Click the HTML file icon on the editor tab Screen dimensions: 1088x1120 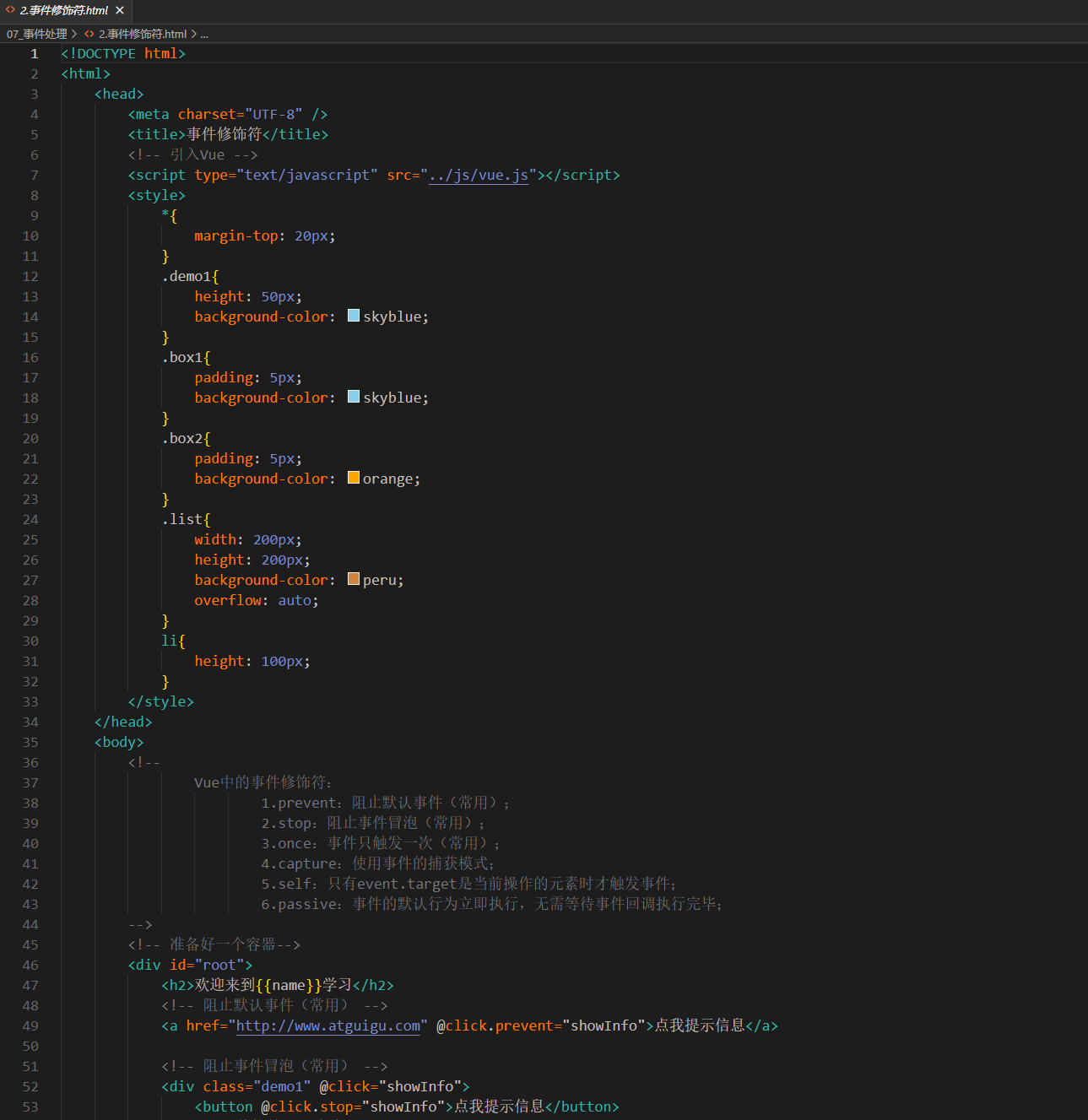[11, 11]
